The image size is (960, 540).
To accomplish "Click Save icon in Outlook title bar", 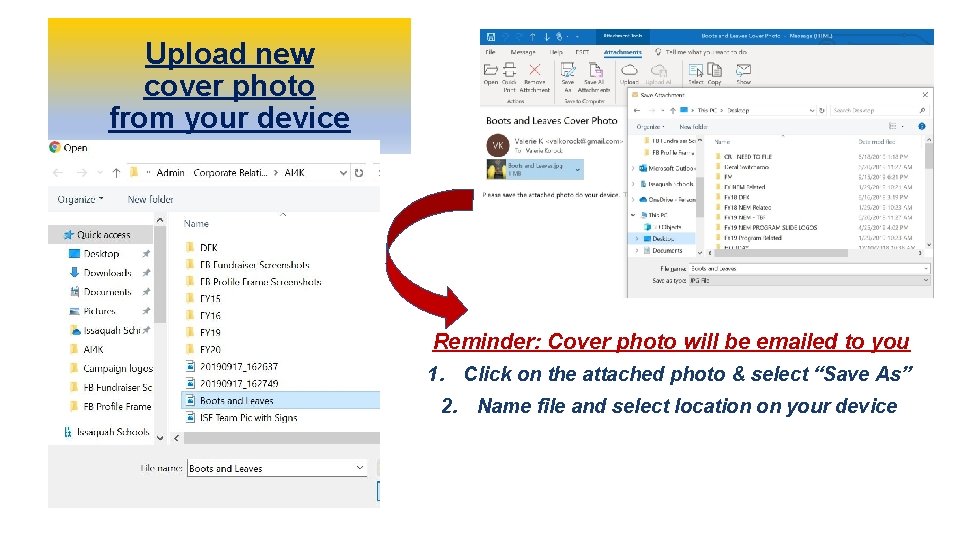I will click(490, 37).
